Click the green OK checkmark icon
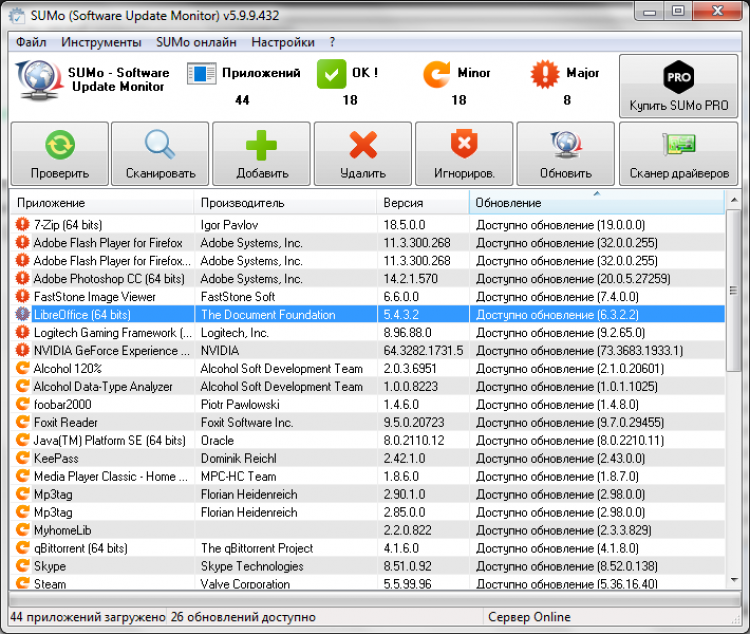 pos(331,74)
